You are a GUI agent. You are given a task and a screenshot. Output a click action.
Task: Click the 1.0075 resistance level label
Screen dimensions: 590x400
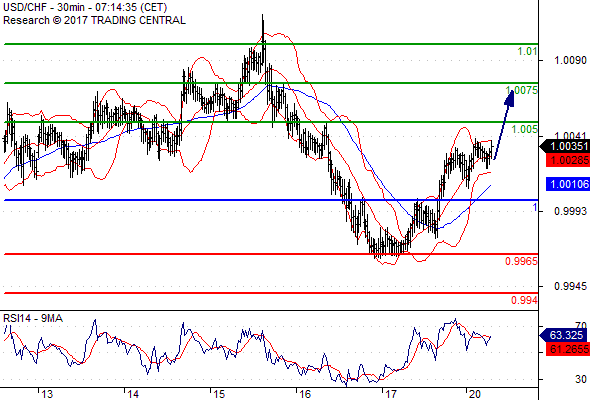(522, 90)
